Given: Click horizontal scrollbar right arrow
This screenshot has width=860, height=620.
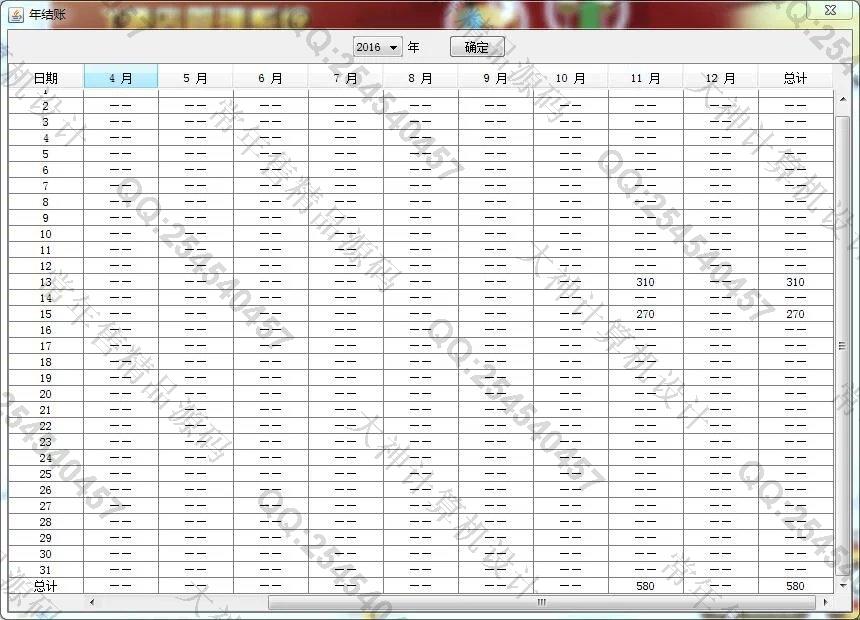Looking at the screenshot, I should click(825, 602).
